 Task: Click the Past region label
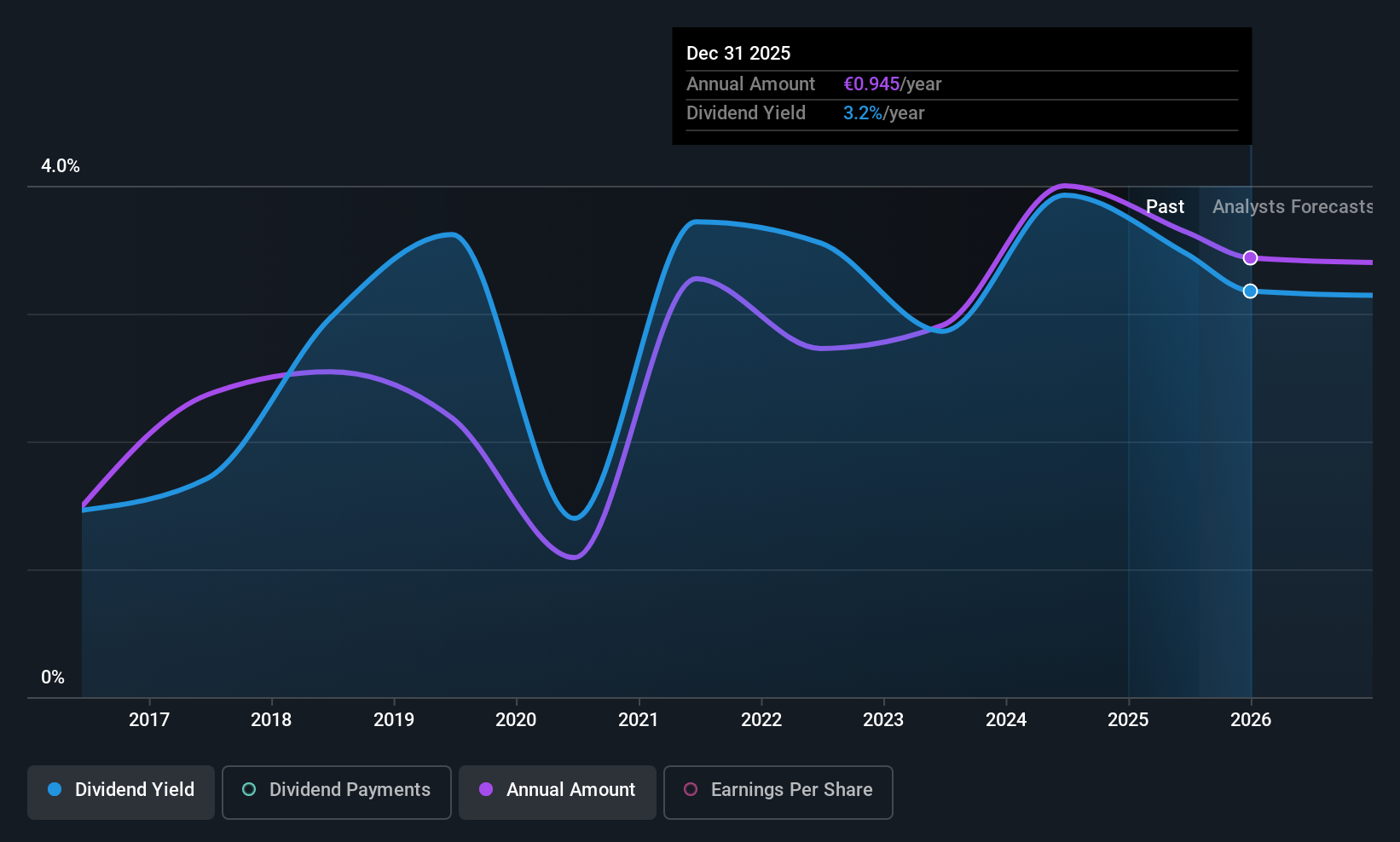click(1165, 207)
